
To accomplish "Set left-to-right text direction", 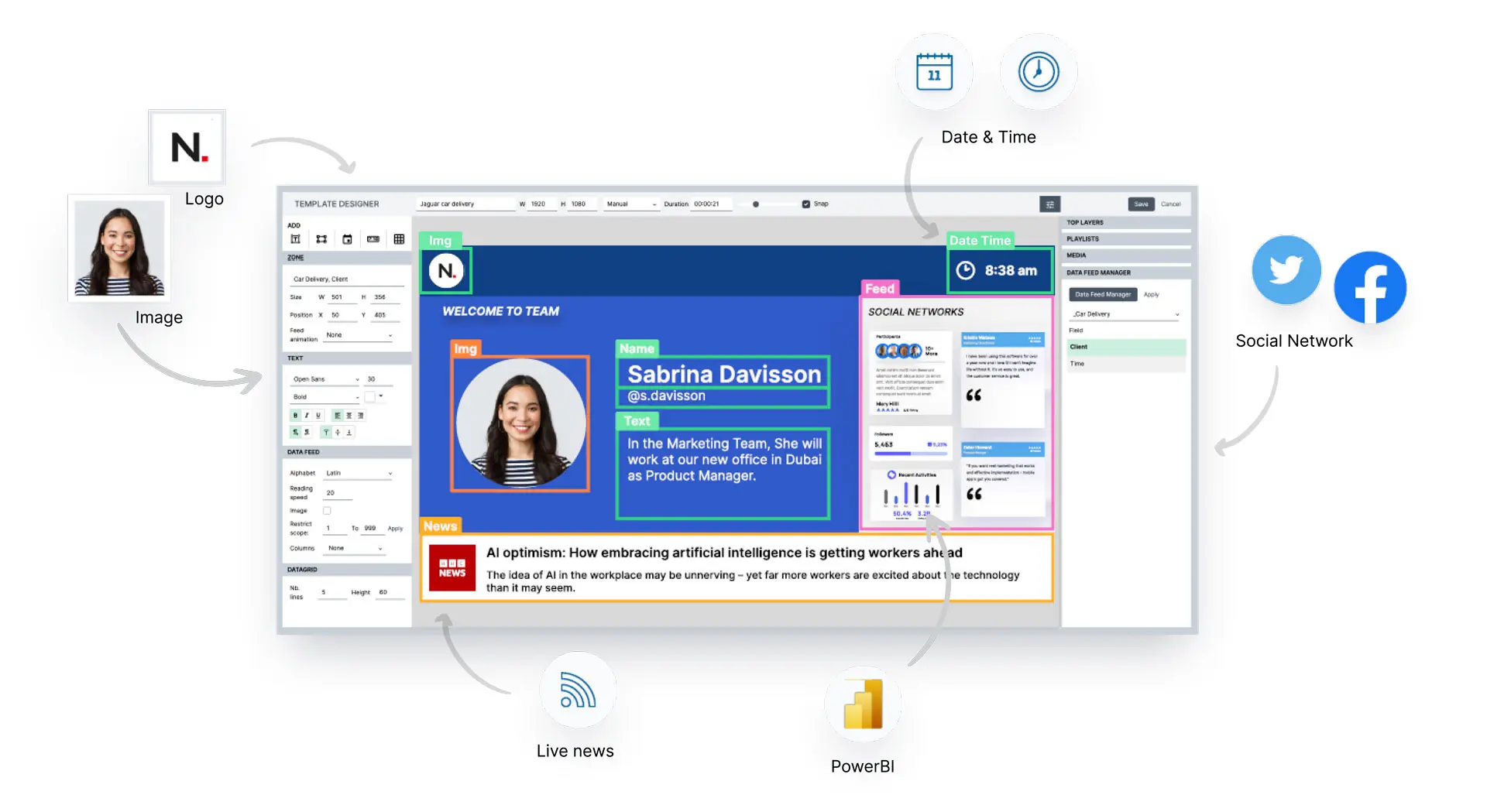I will tap(295, 432).
